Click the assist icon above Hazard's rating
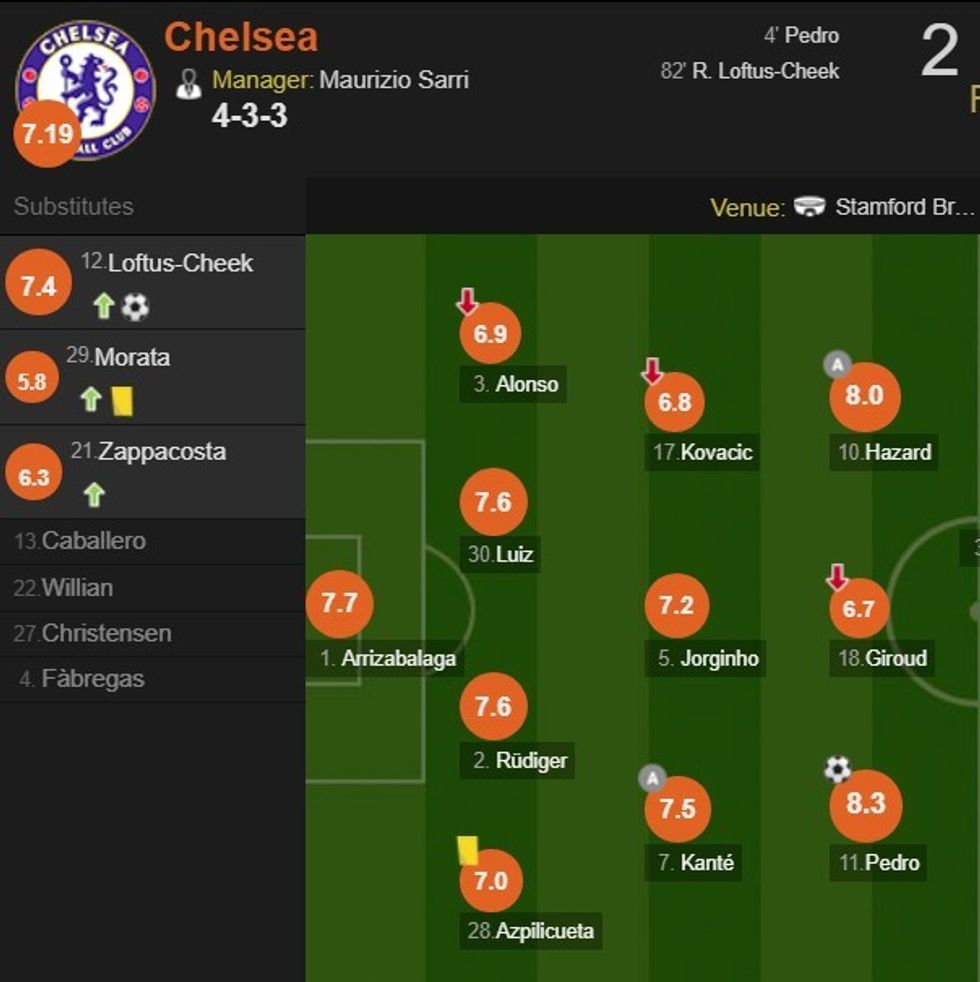 point(837,364)
